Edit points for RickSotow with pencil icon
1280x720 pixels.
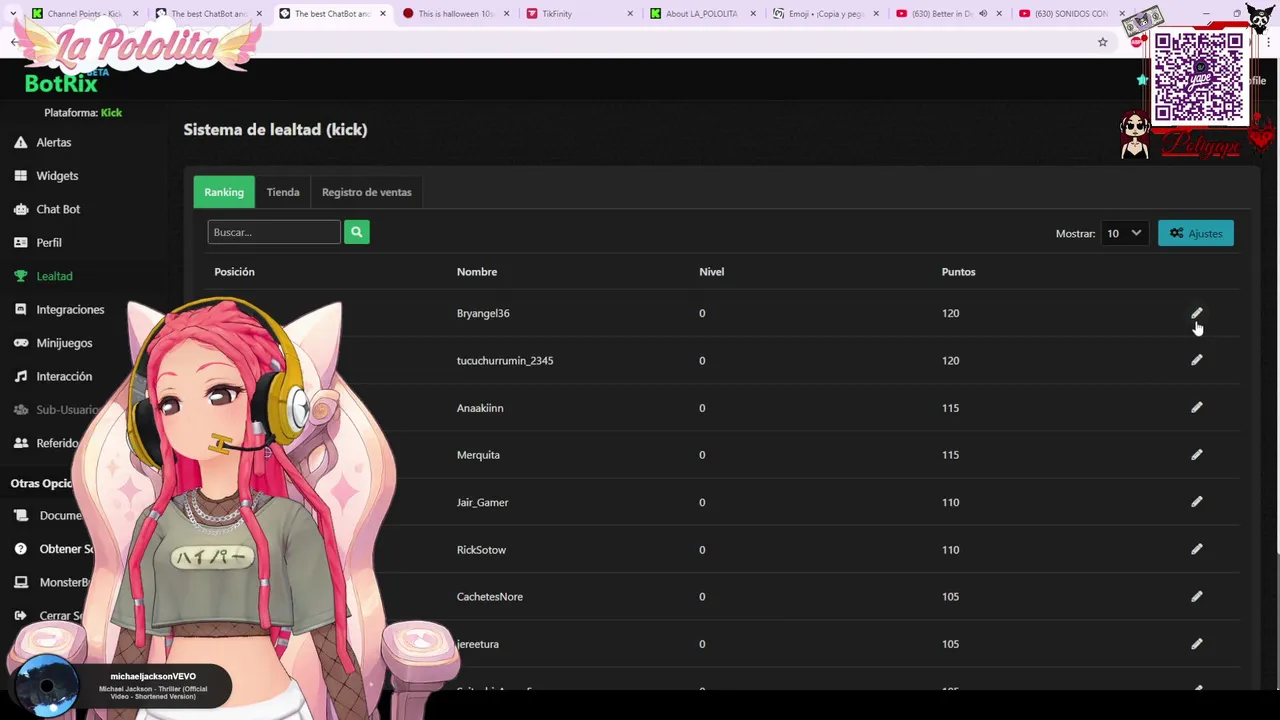tap(1196, 549)
